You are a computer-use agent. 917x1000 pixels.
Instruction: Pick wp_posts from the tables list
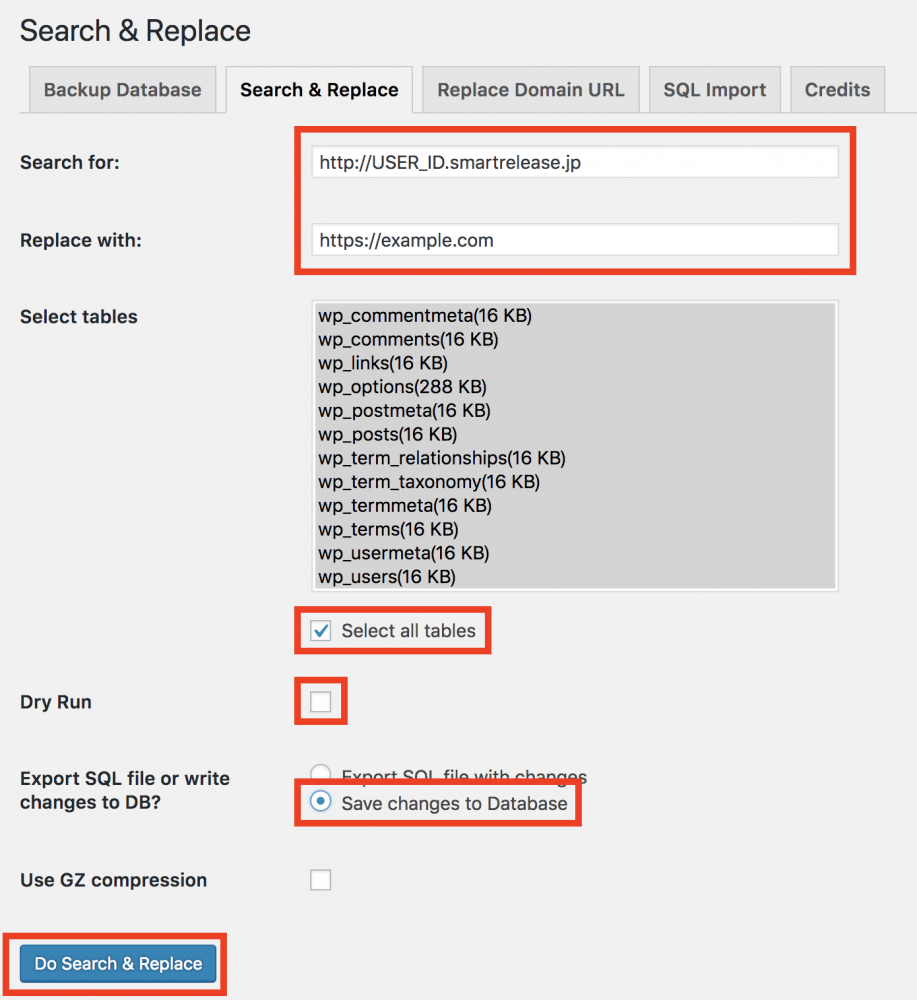[x=387, y=434]
